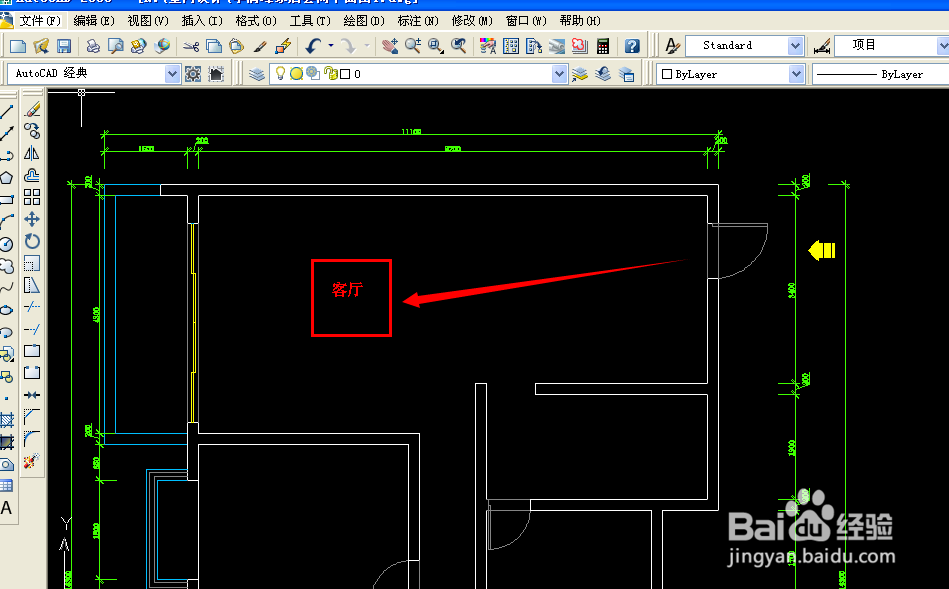The image size is (949, 589).
Task: Select the Polygon draw tool
Action: tap(6, 178)
